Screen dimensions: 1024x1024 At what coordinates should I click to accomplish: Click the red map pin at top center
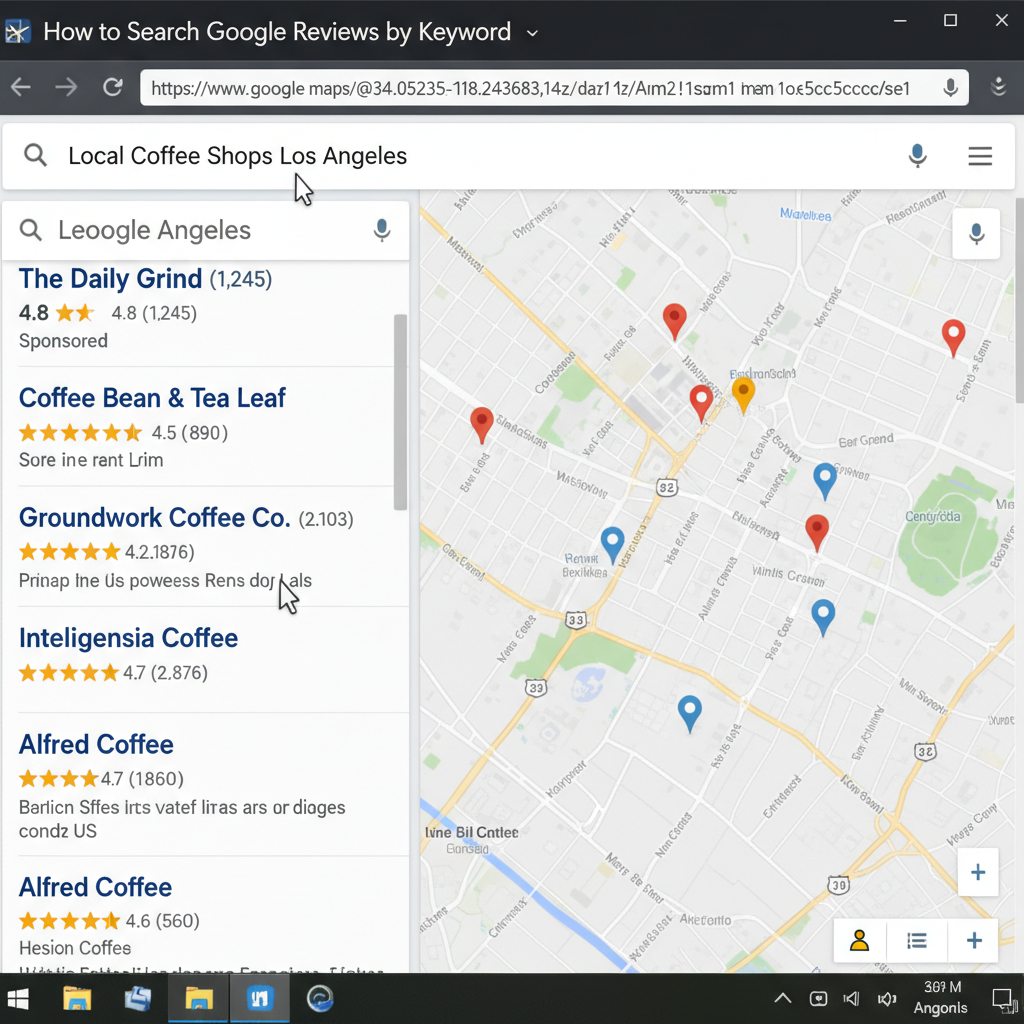tap(675, 321)
